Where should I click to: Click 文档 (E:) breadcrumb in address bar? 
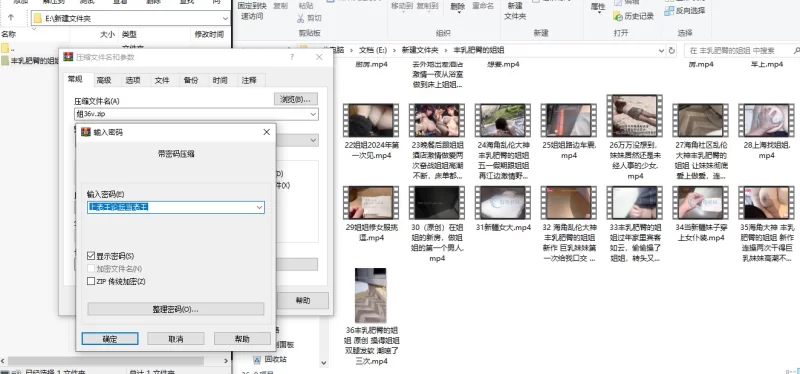[373, 51]
